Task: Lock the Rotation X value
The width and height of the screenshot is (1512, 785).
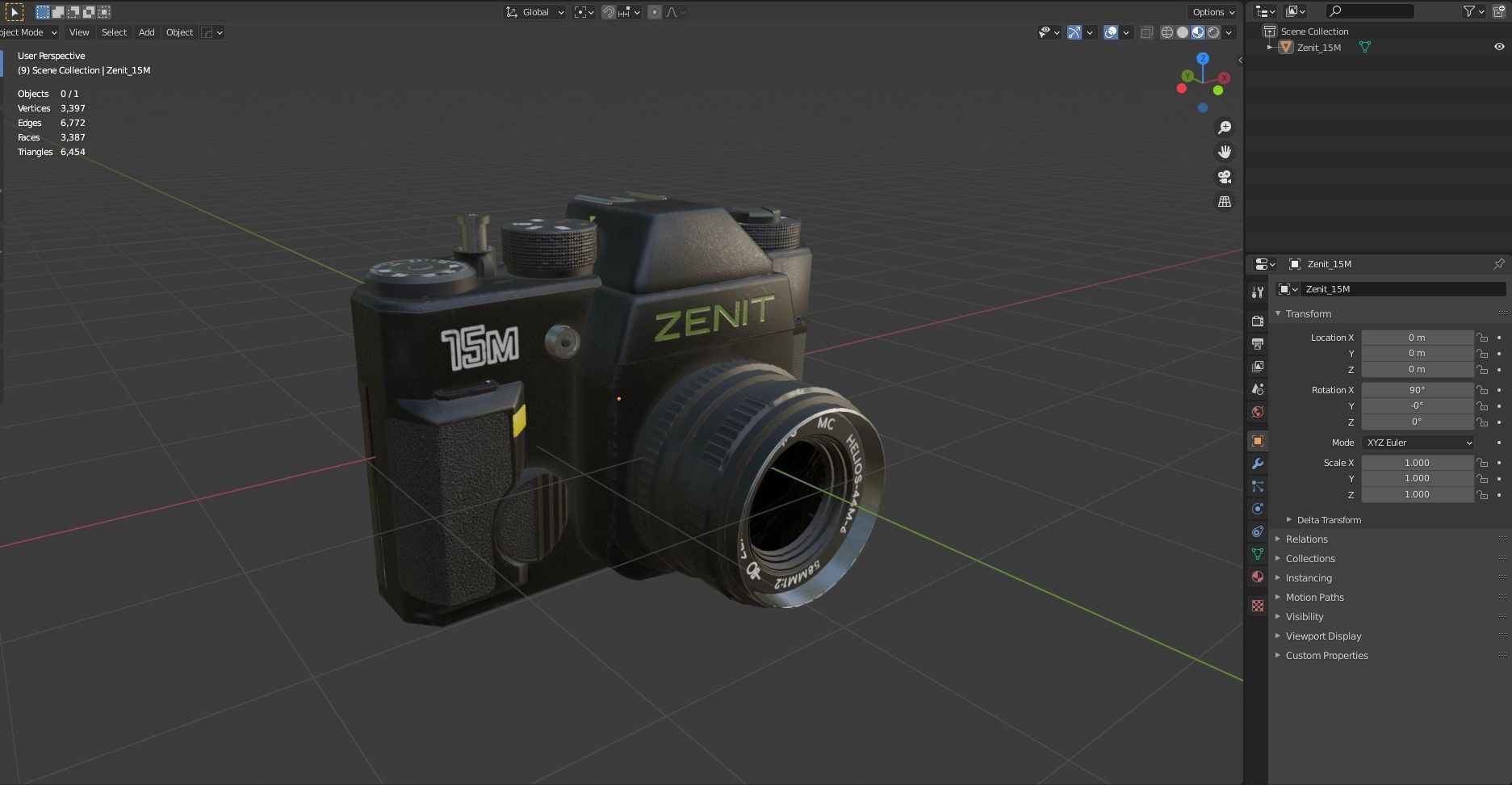Action: pos(1482,390)
